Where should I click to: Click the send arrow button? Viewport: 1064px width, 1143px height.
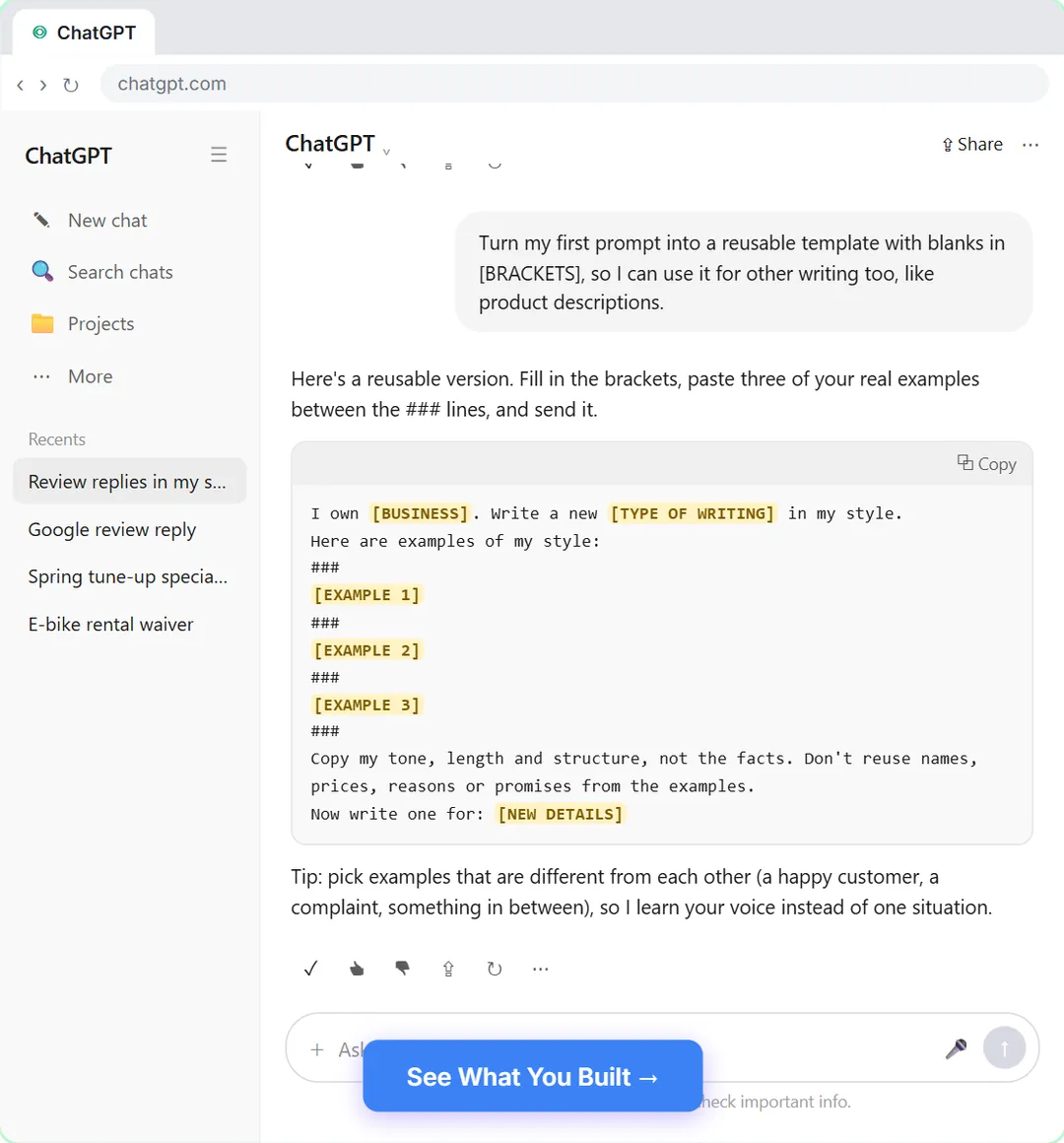pos(1004,1047)
